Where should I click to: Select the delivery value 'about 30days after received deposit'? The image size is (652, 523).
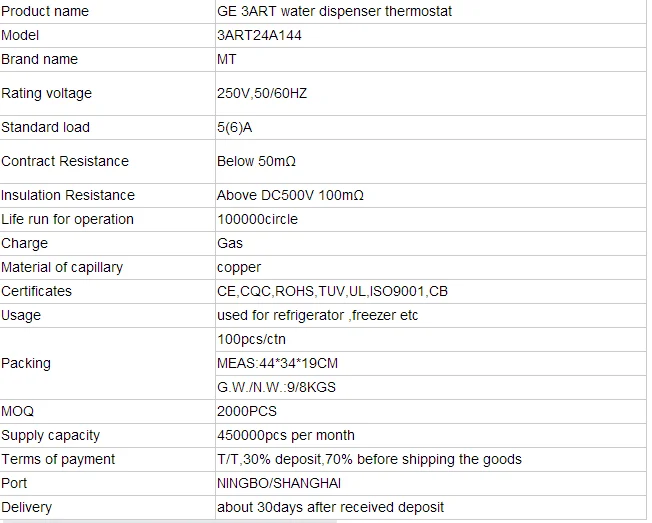pyautogui.click(x=331, y=507)
